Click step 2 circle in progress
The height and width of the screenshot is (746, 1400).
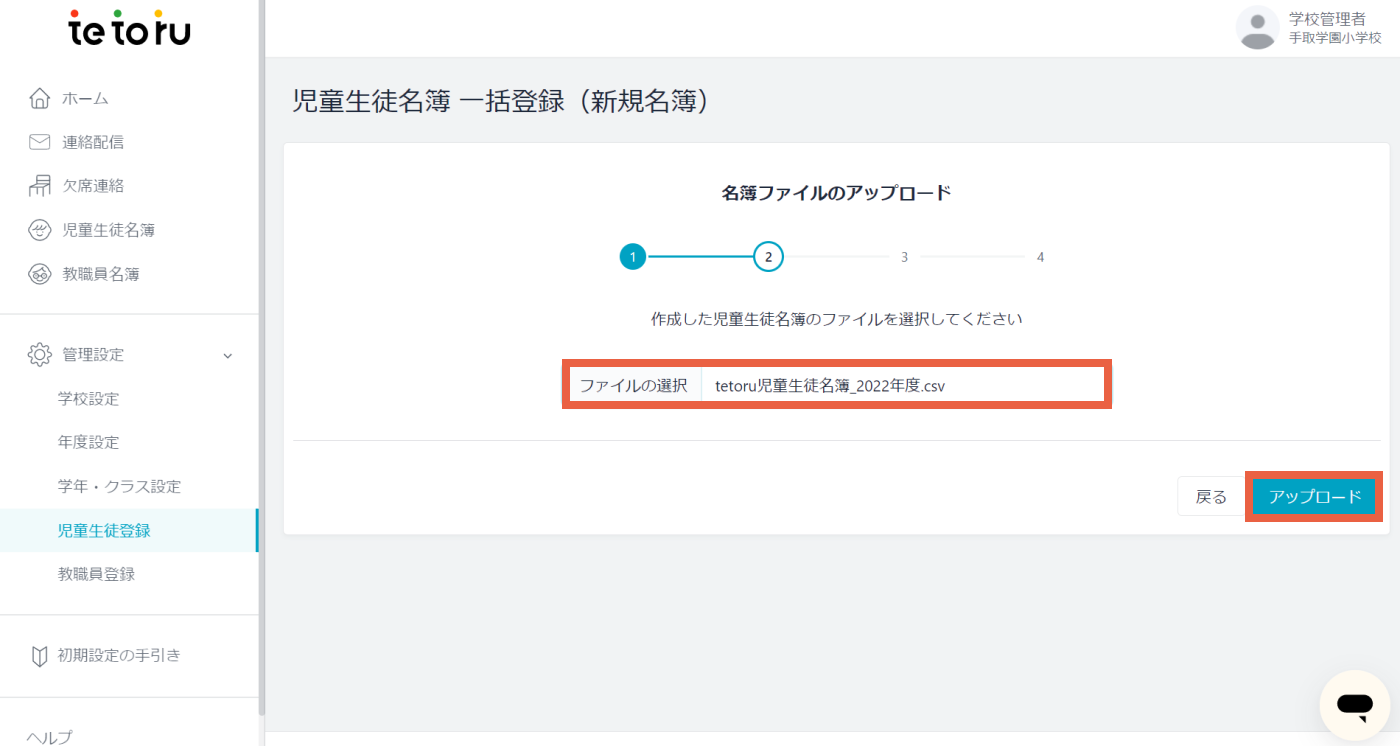click(768, 257)
